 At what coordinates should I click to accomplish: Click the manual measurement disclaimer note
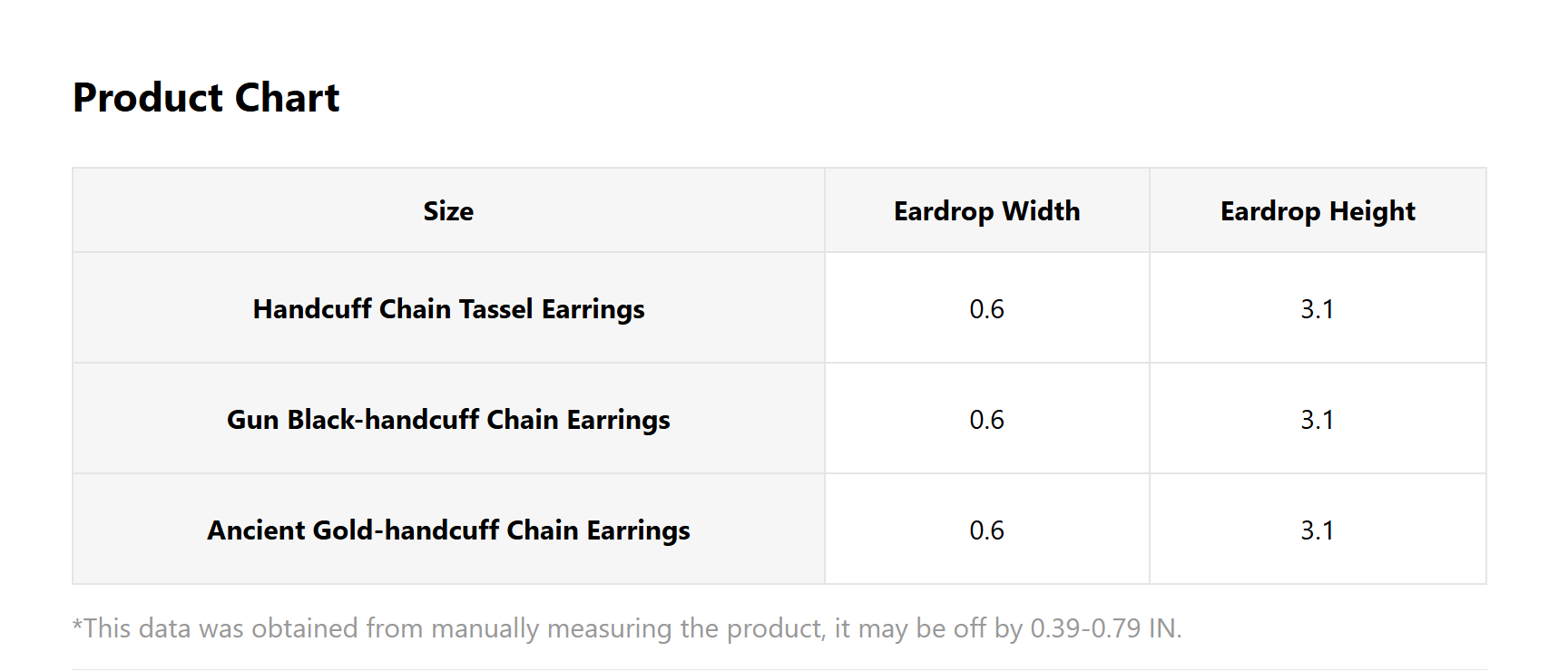click(x=627, y=628)
